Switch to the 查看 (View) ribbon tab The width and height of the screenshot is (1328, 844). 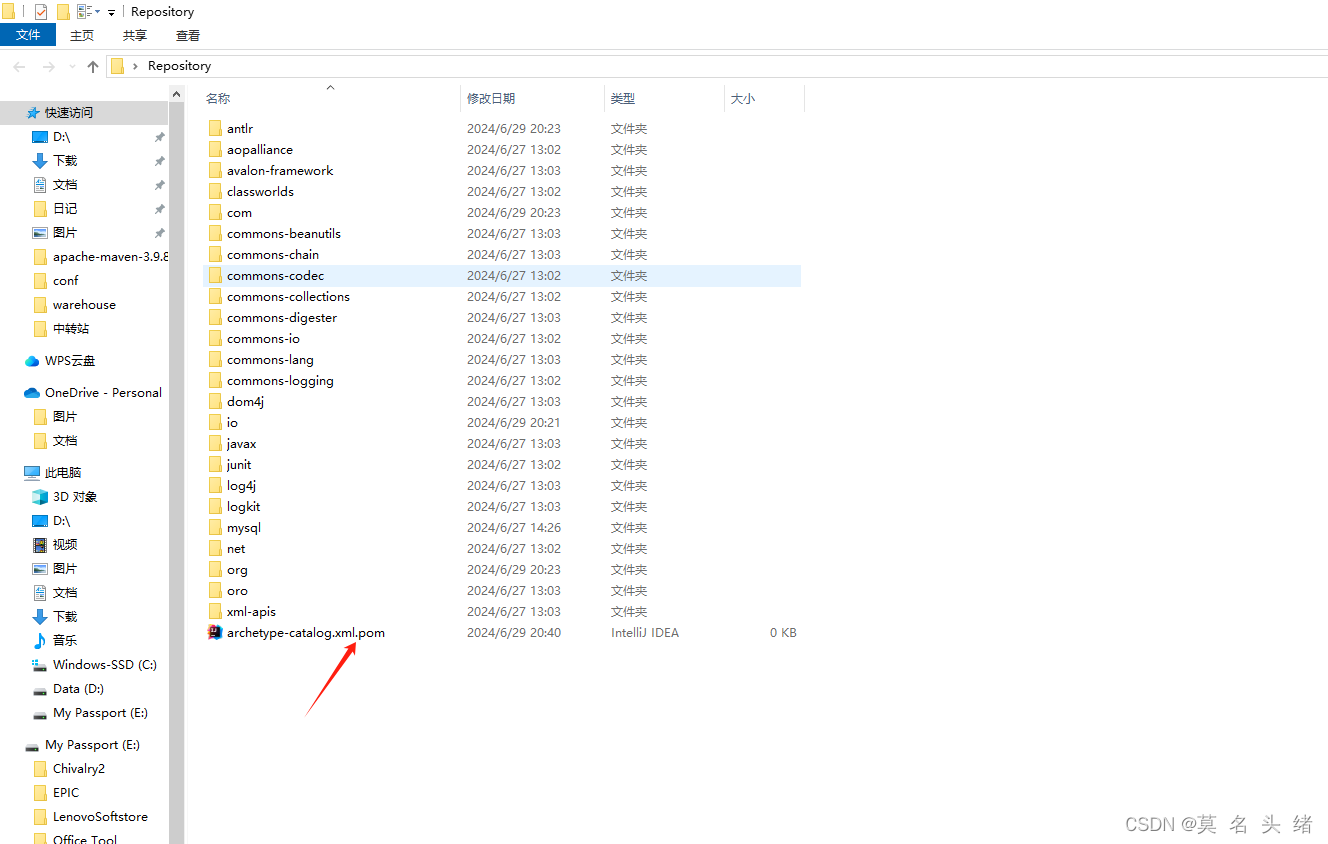coord(187,34)
